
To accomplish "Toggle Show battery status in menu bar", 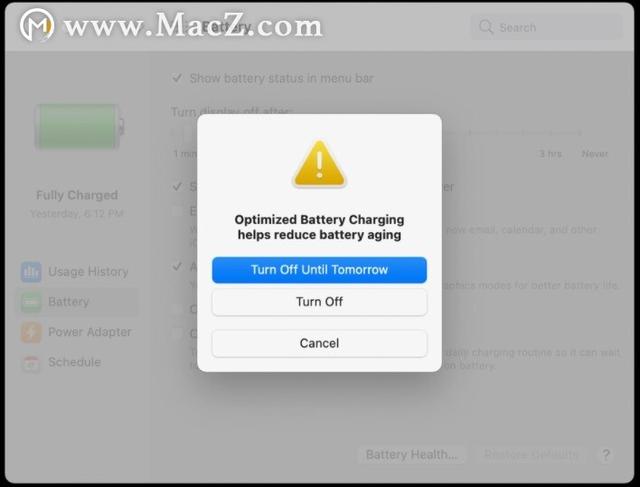I will (177, 78).
